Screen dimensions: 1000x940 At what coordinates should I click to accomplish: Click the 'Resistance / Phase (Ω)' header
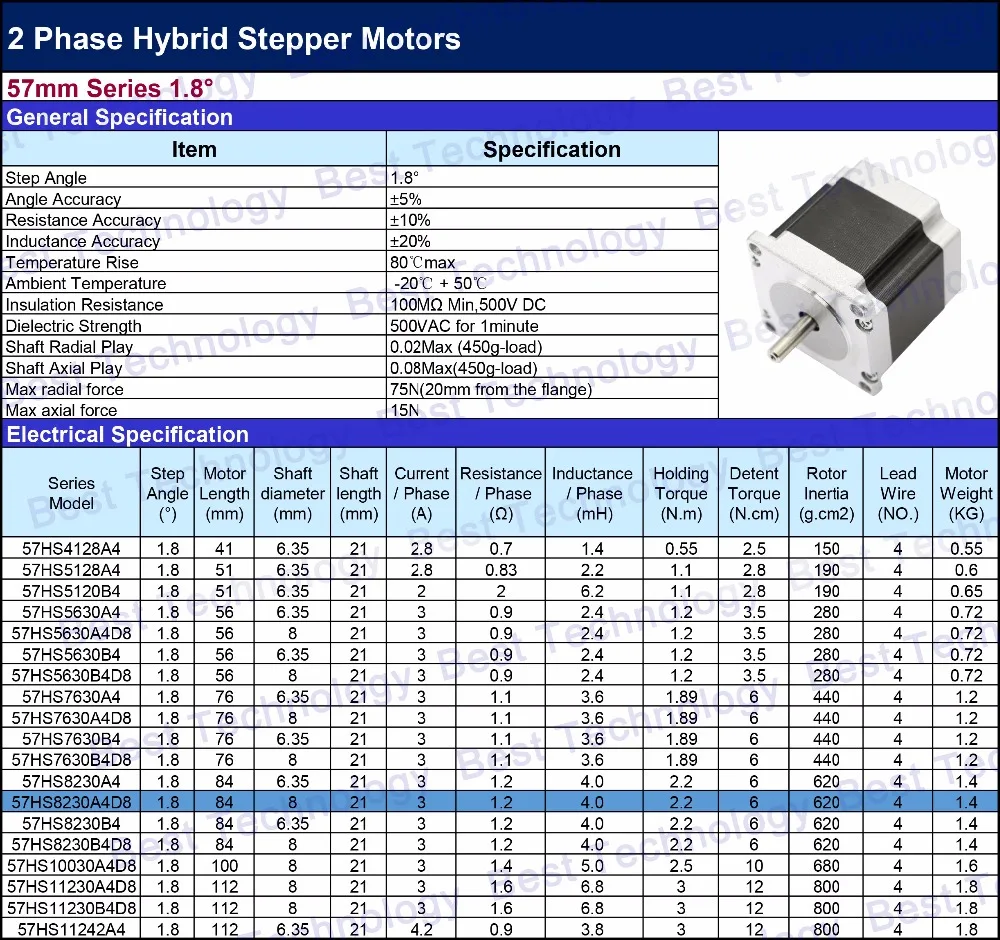[501, 493]
